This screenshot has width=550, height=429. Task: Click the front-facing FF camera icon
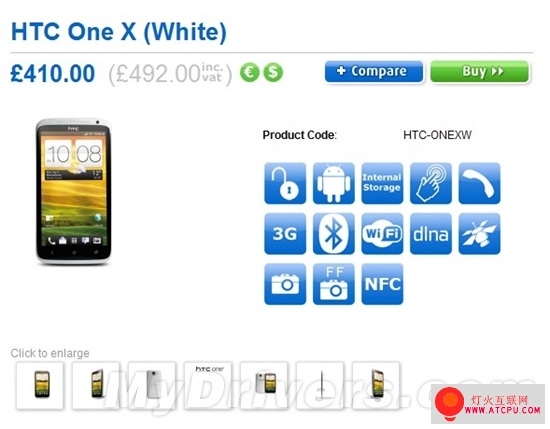(x=334, y=284)
